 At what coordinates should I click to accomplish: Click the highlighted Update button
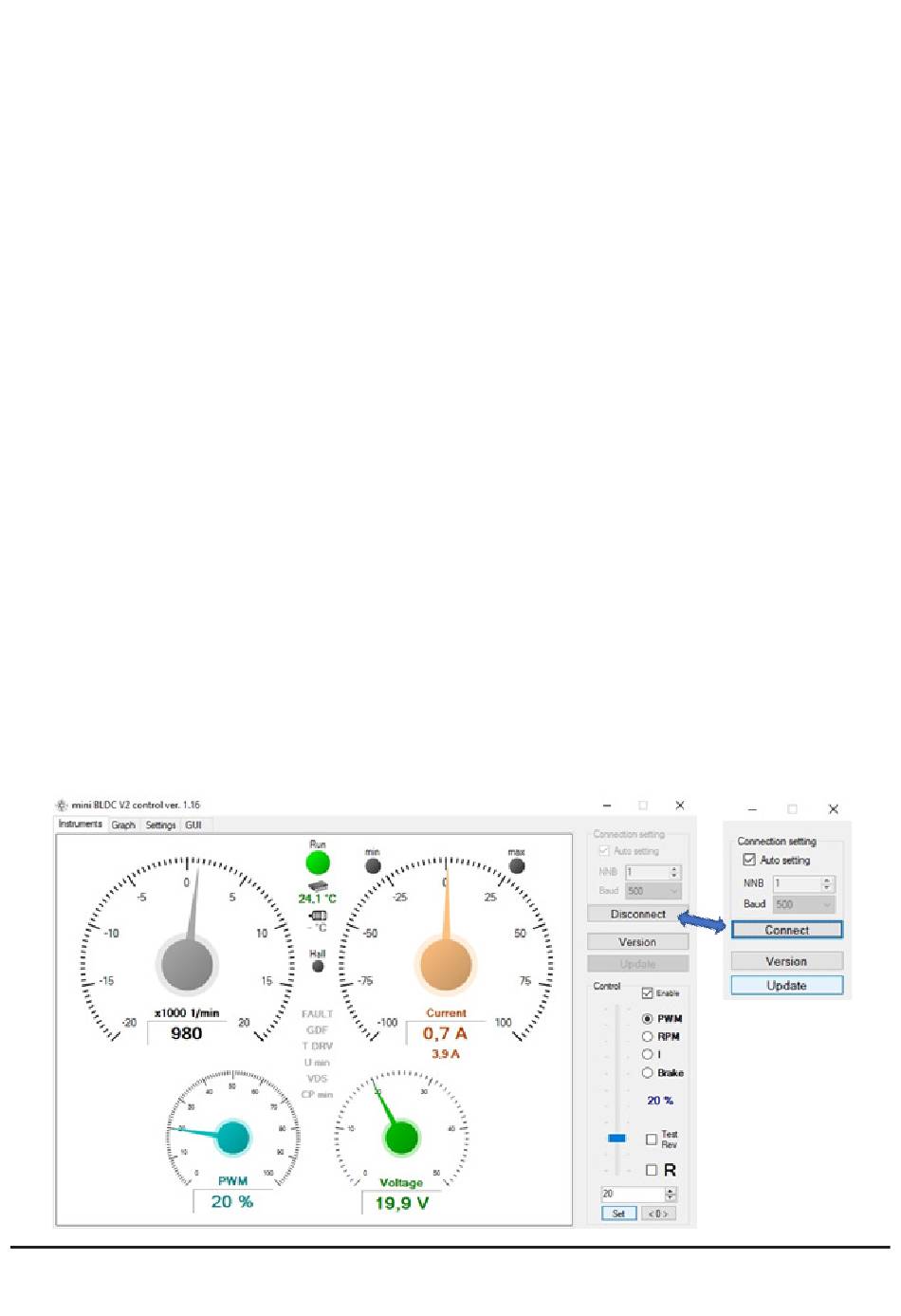[x=786, y=986]
